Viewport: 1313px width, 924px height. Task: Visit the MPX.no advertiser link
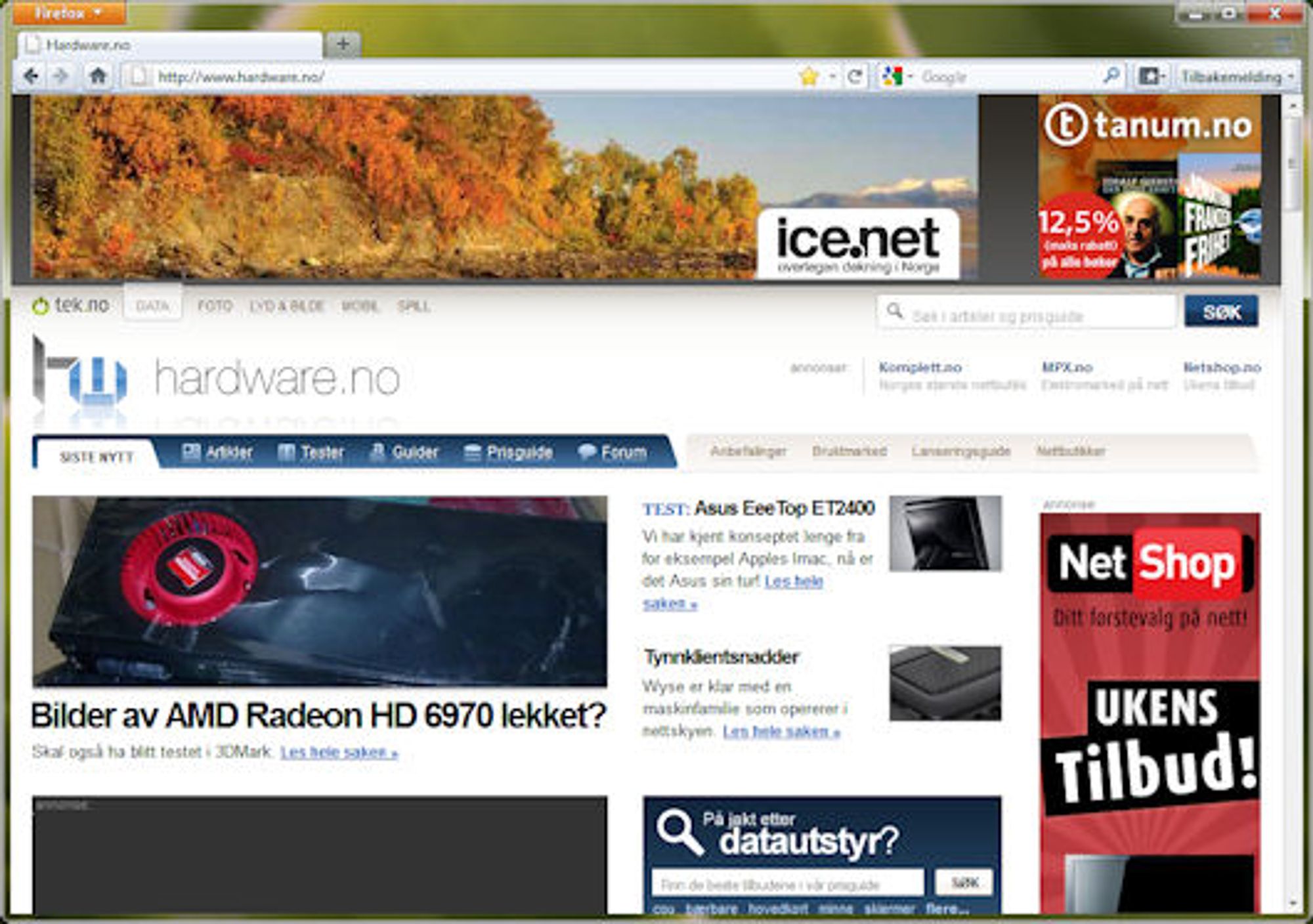click(x=1067, y=367)
